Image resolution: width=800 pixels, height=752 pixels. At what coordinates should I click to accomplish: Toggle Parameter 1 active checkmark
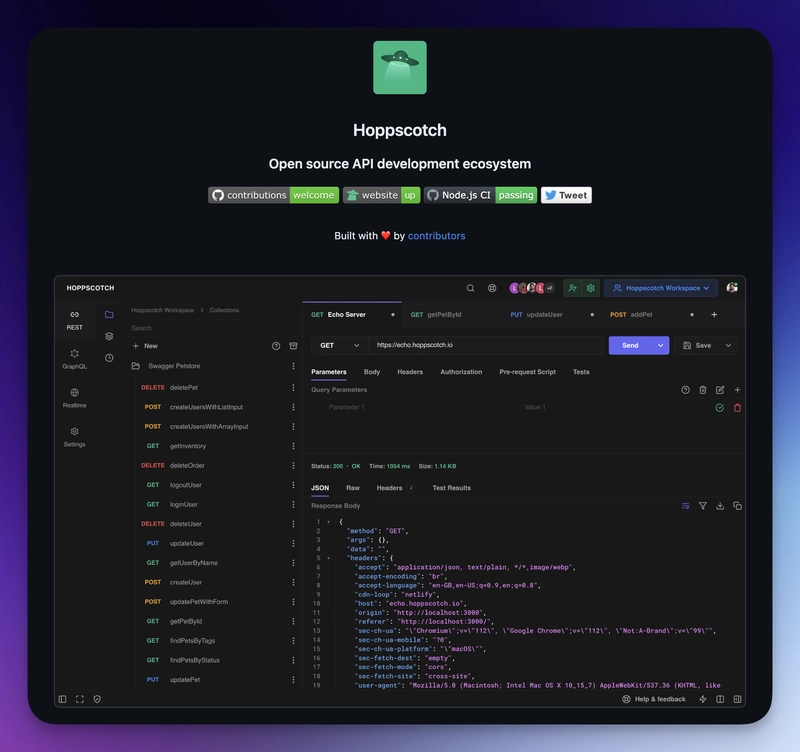click(x=719, y=408)
